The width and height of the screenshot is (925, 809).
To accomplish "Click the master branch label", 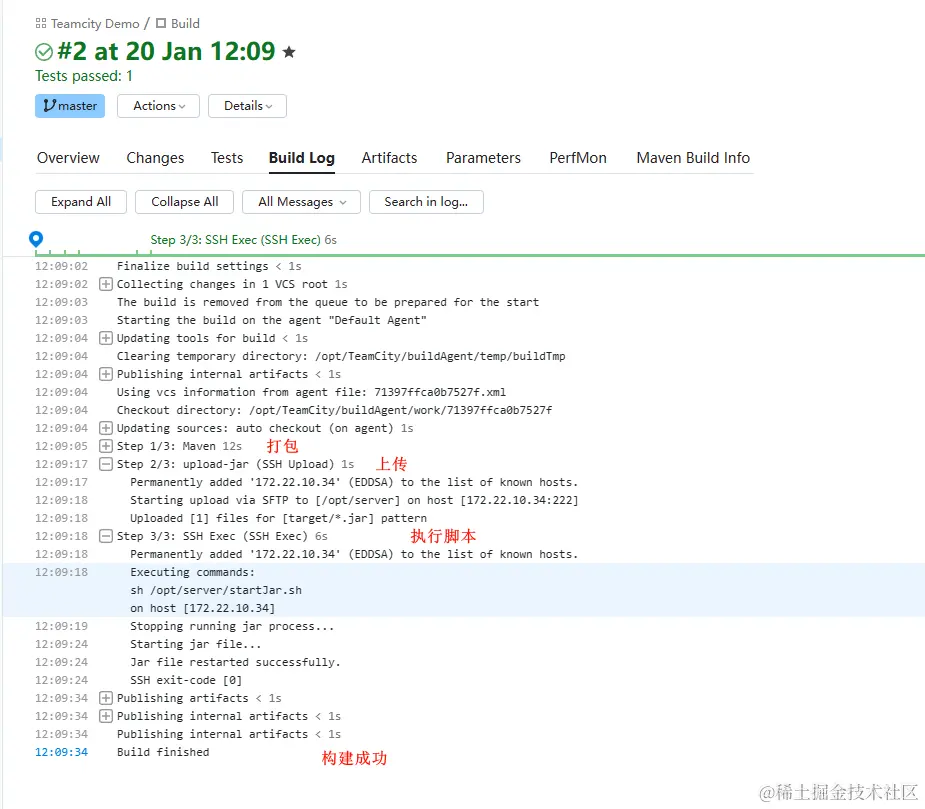I will (70, 106).
